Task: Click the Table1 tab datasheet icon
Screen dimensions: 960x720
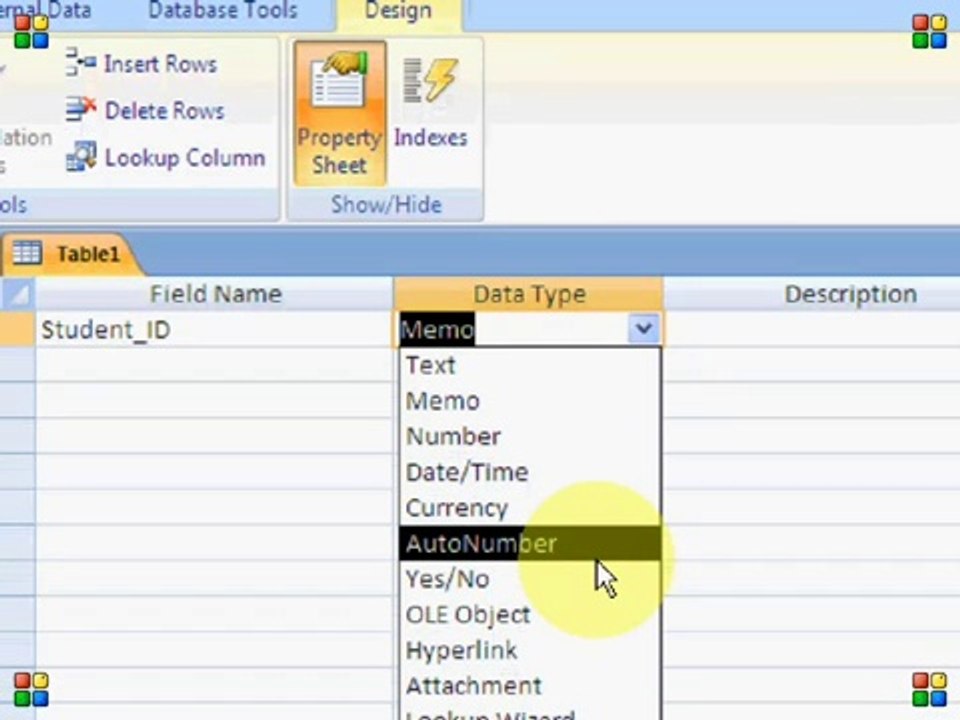Action: point(27,253)
